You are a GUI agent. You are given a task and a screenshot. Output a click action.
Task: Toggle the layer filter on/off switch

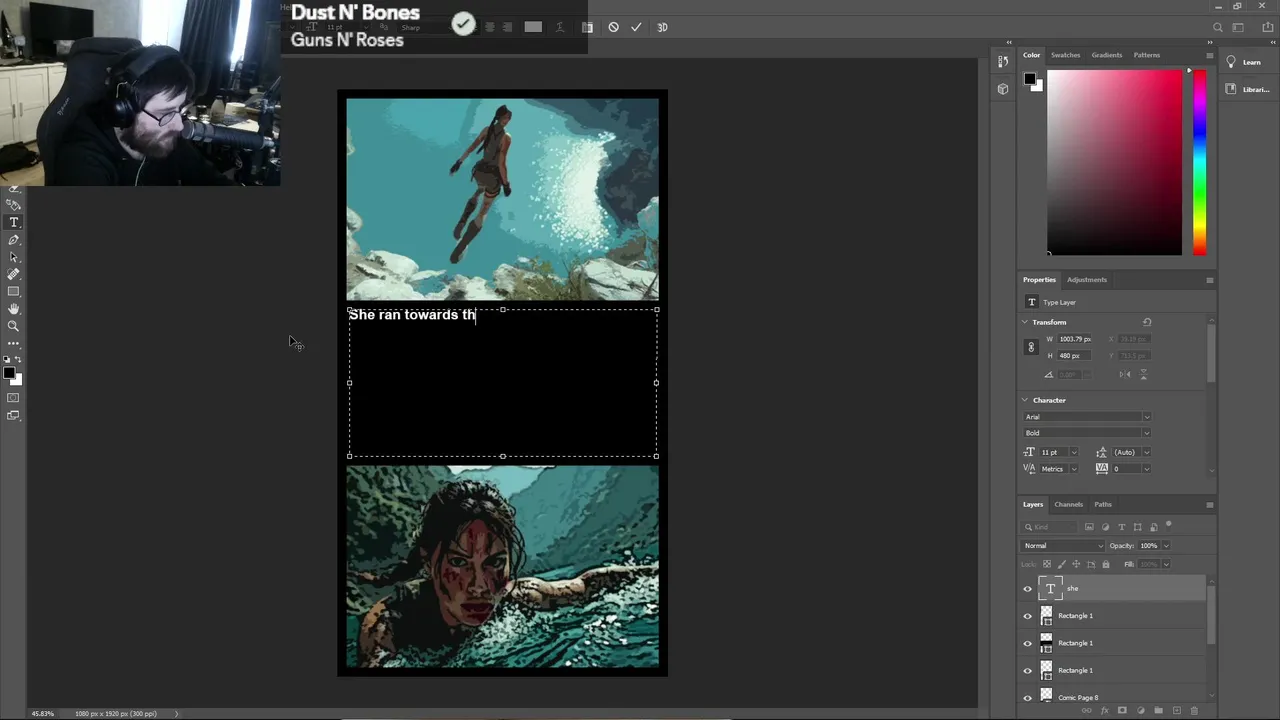click(x=1168, y=526)
